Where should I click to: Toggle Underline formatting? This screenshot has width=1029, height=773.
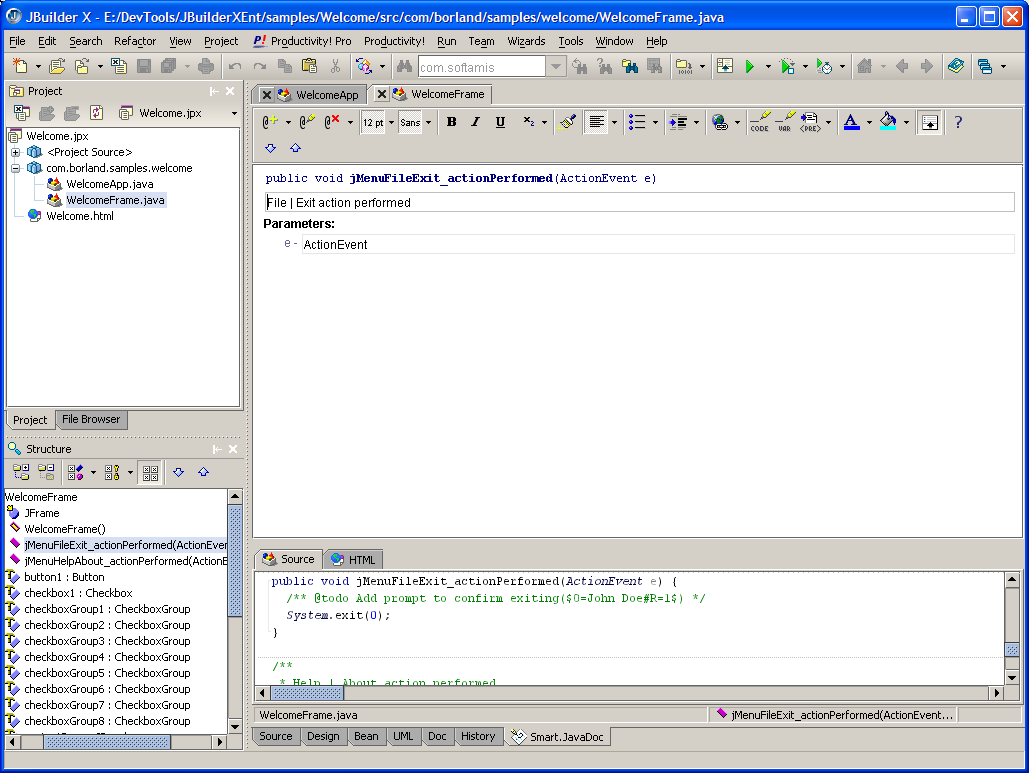click(500, 122)
